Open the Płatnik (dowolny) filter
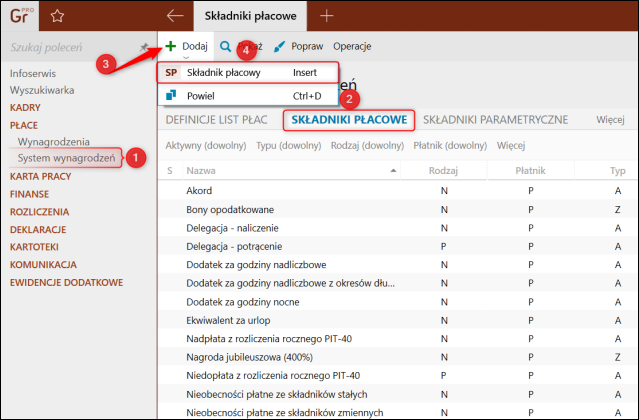 [x=450, y=145]
